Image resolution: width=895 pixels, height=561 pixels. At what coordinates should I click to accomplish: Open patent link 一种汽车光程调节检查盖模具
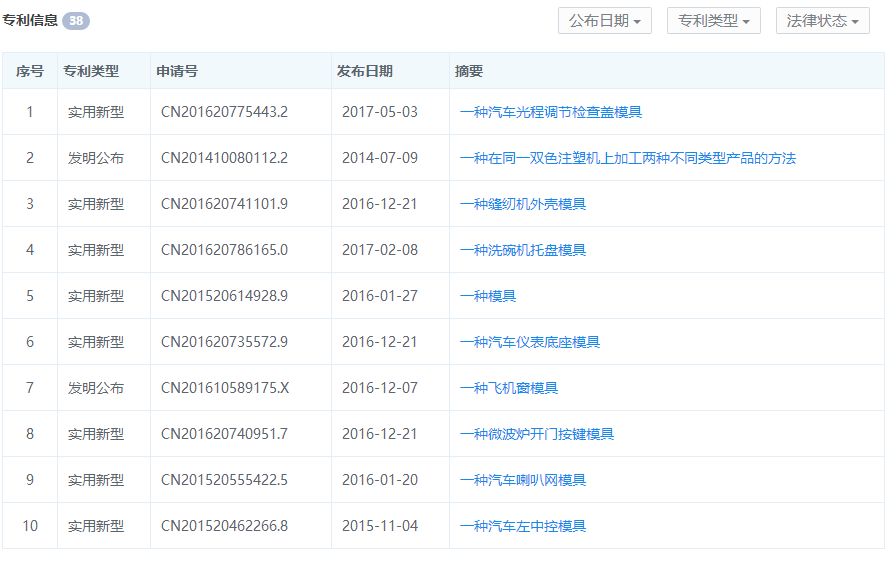click(550, 112)
